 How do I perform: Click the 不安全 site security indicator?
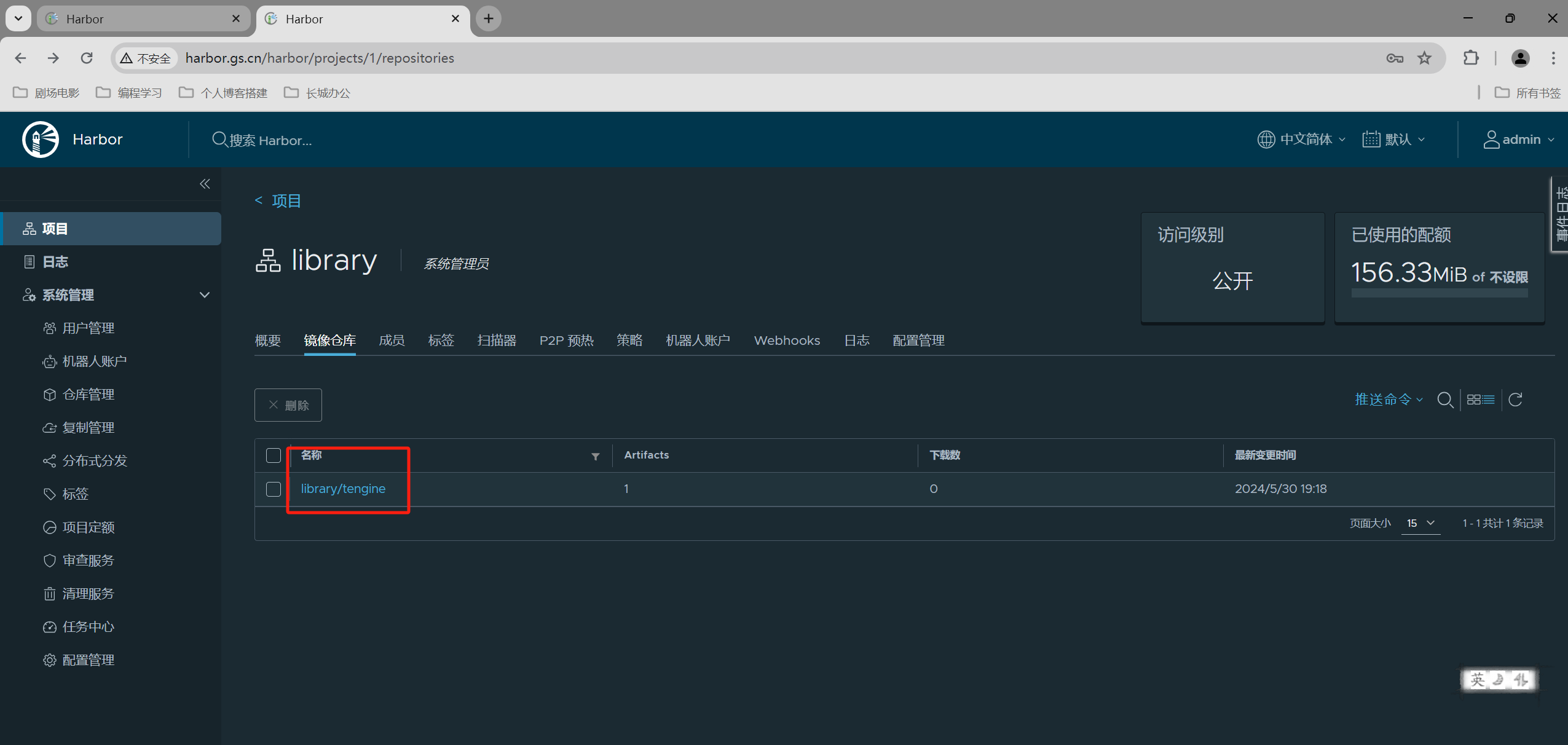(146, 58)
